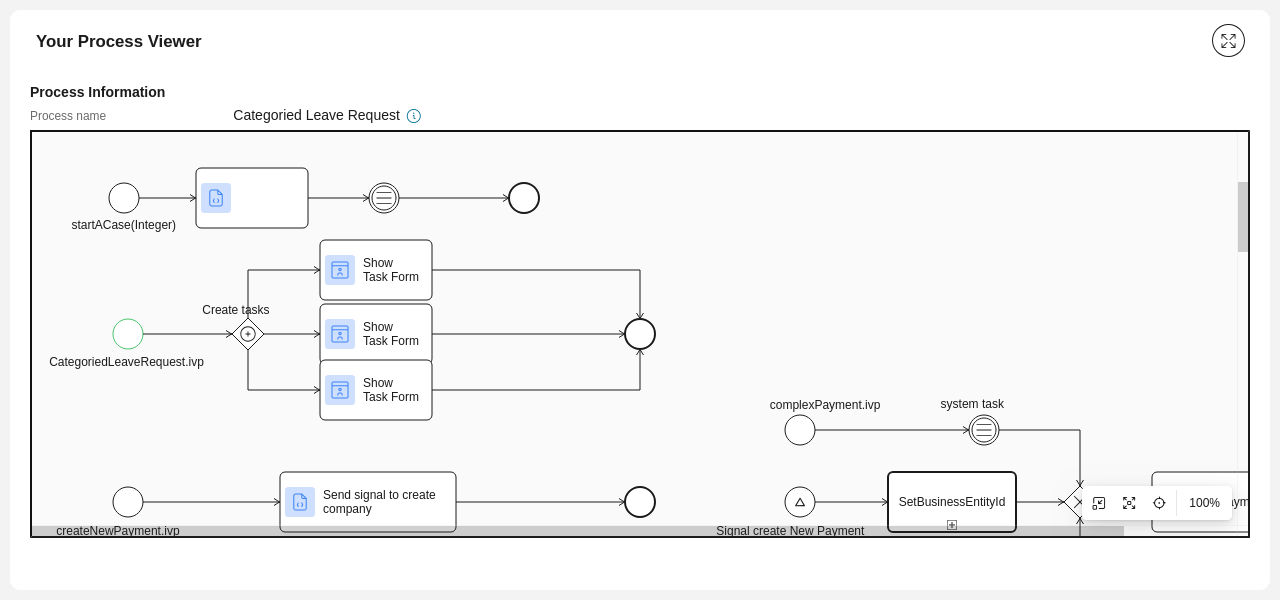Click the fit-to-viewport icon in viewer controls

(x=1099, y=503)
